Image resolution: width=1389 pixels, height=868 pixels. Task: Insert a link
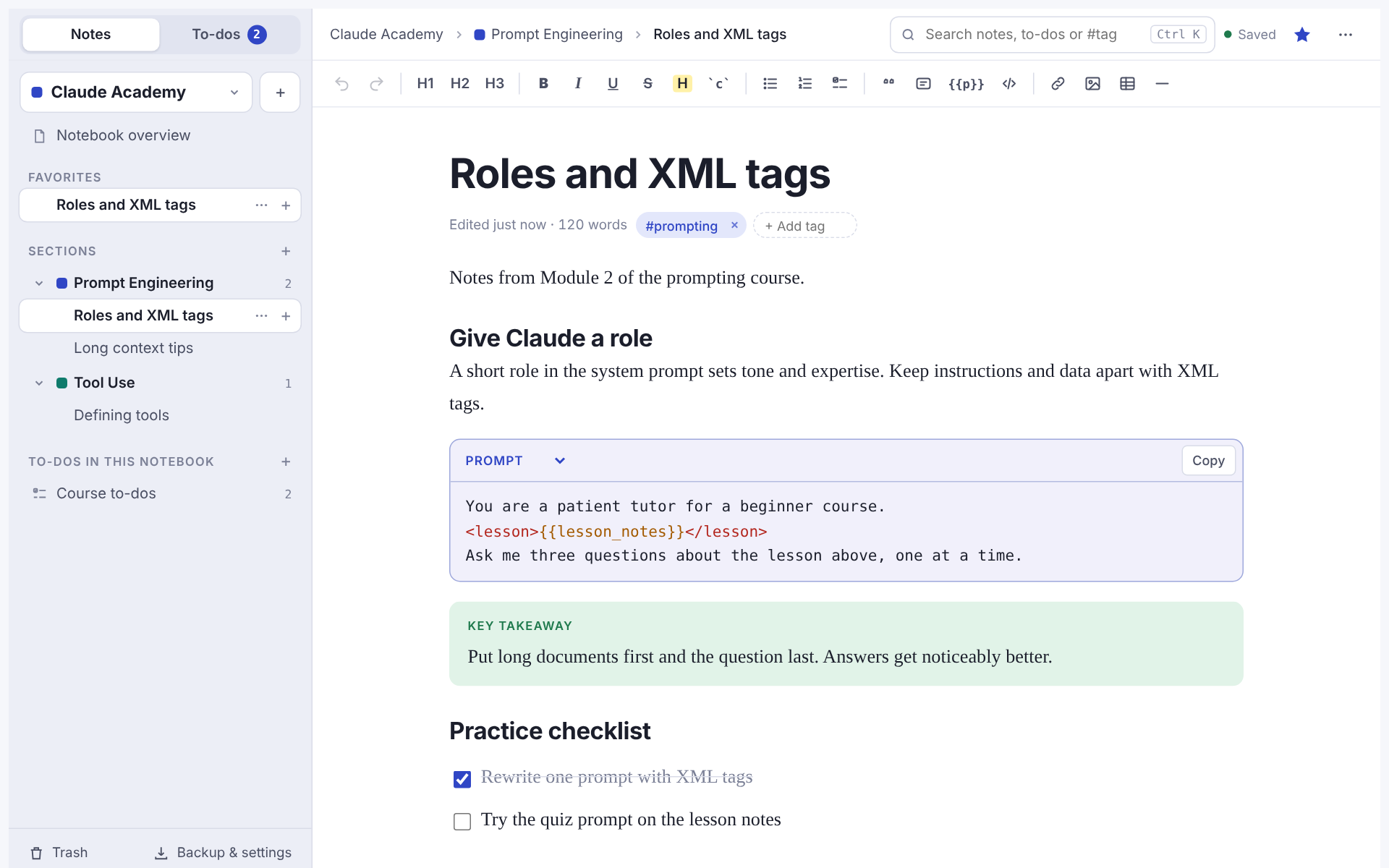[1058, 84]
